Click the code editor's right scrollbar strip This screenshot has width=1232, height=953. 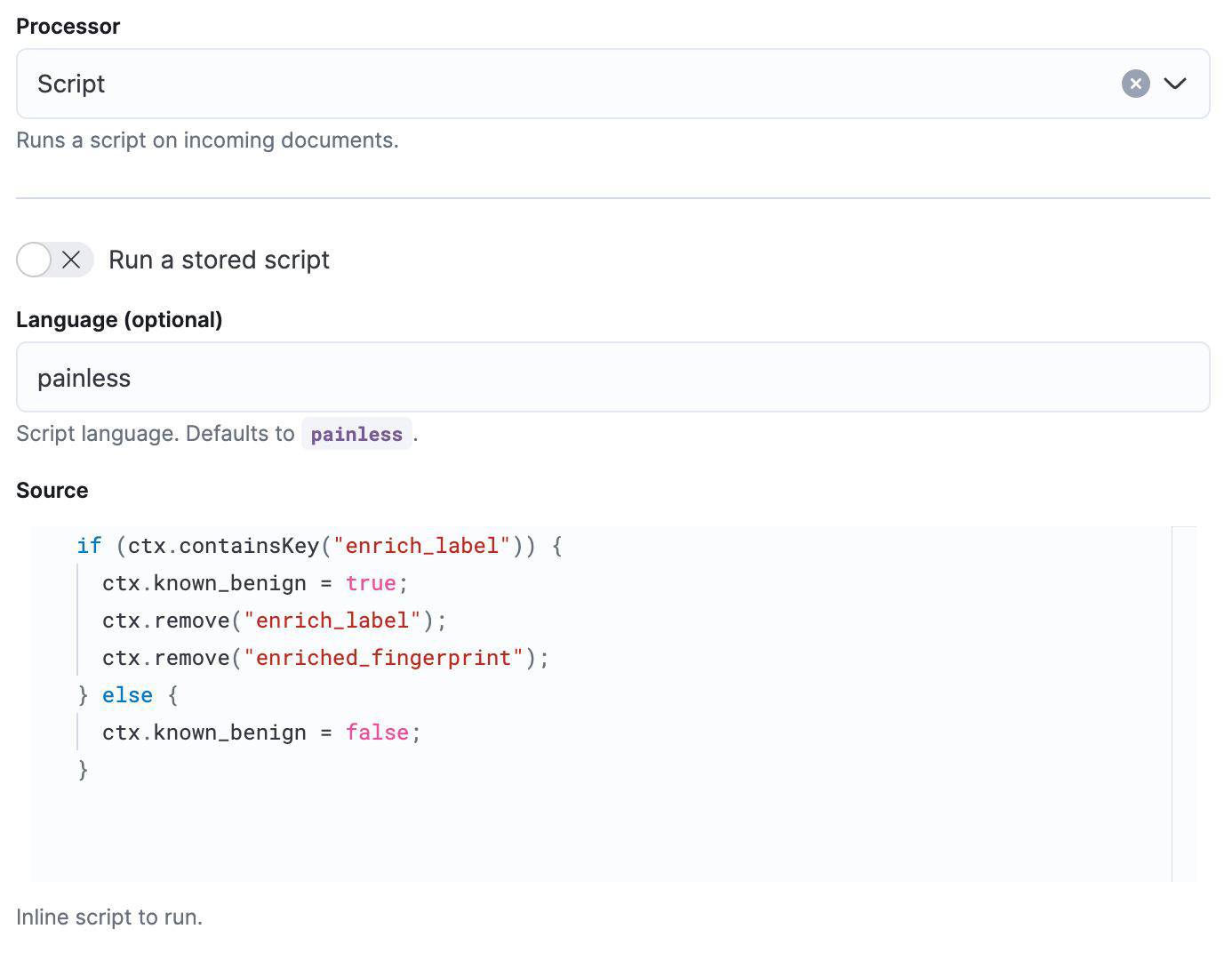click(1184, 702)
